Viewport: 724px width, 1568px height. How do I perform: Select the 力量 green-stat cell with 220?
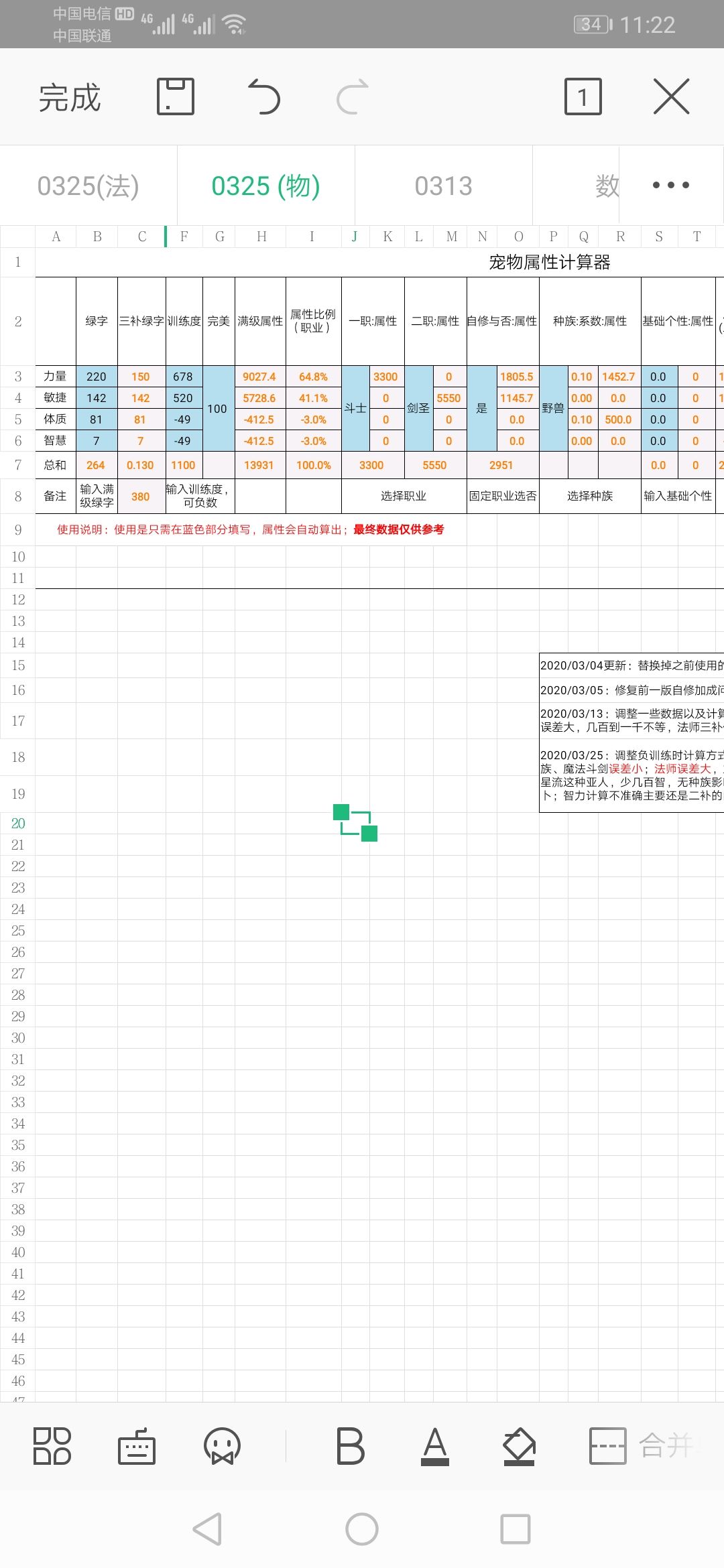point(97,377)
